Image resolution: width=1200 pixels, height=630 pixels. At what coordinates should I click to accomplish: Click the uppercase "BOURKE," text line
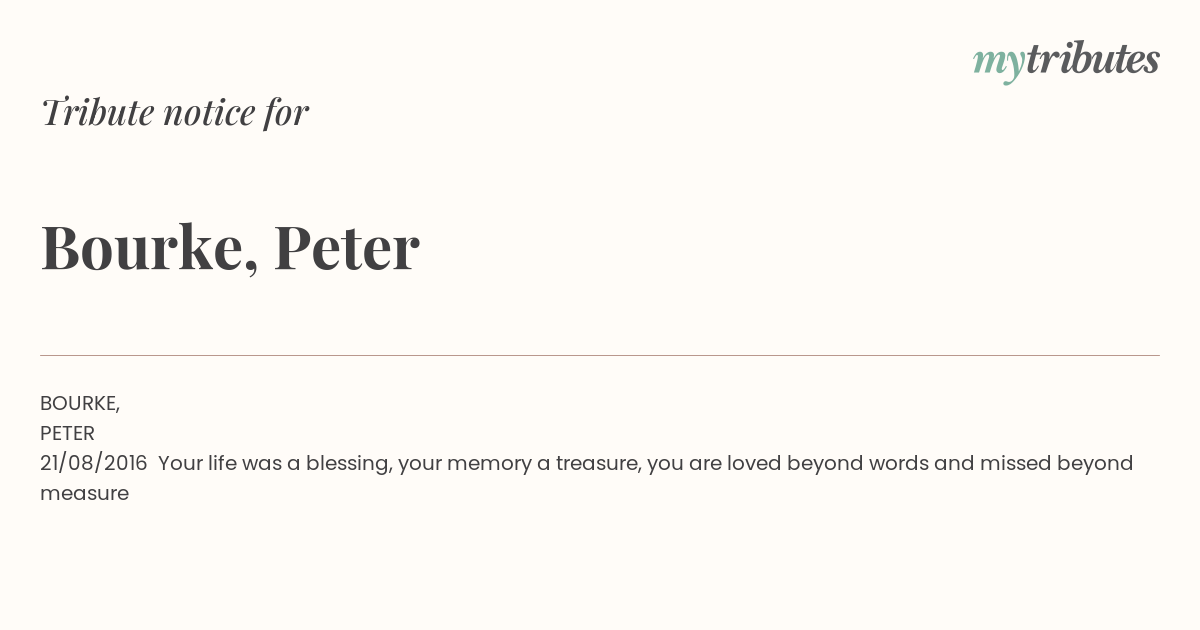(80, 403)
